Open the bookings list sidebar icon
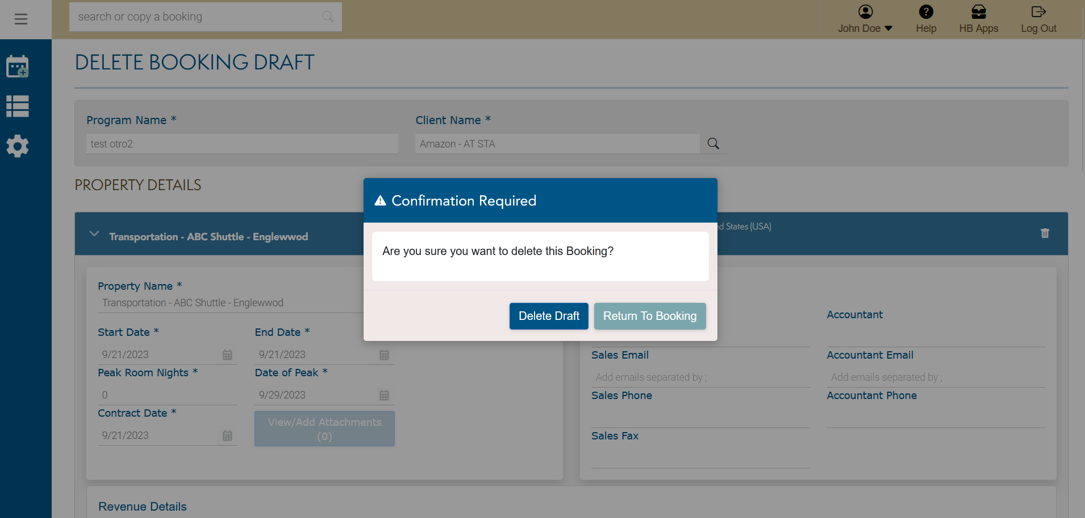The image size is (1085, 518). tap(17, 107)
